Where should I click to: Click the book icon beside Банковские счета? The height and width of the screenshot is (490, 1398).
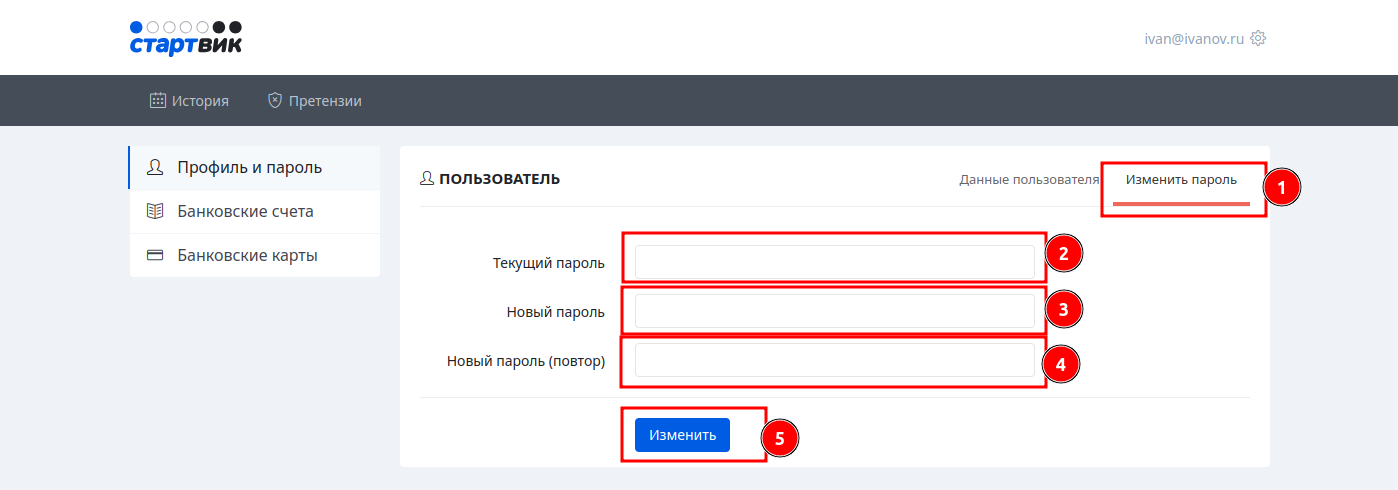tap(155, 211)
